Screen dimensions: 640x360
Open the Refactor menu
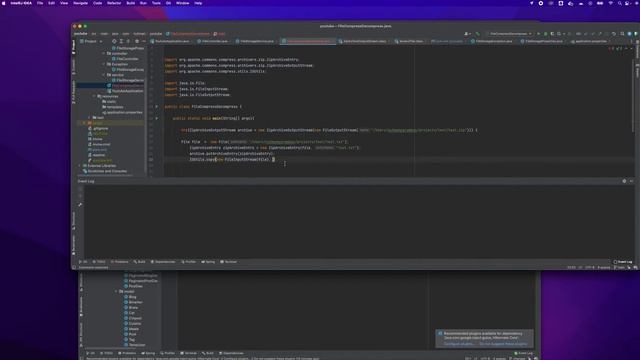pos(114,3)
